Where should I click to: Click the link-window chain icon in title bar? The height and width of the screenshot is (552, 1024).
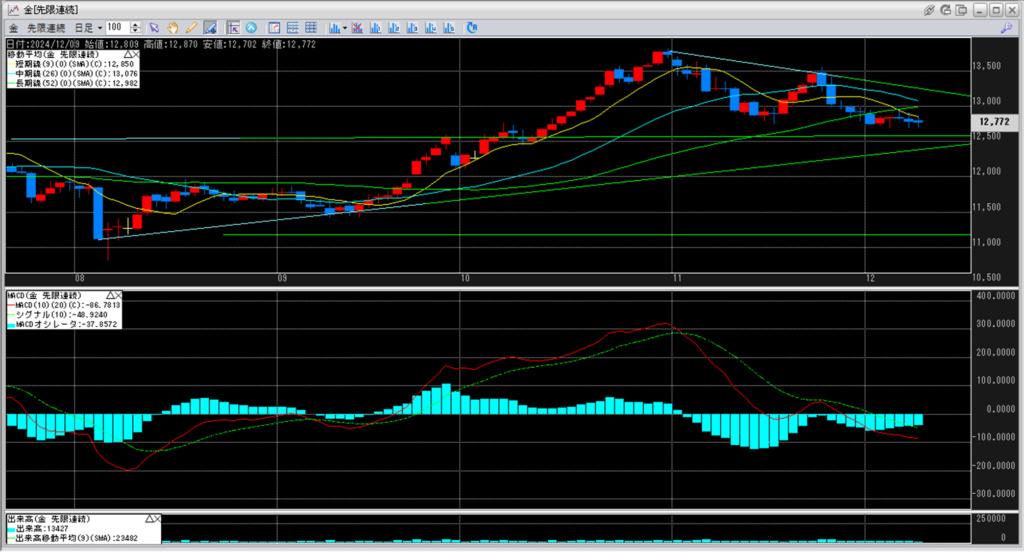coord(929,9)
